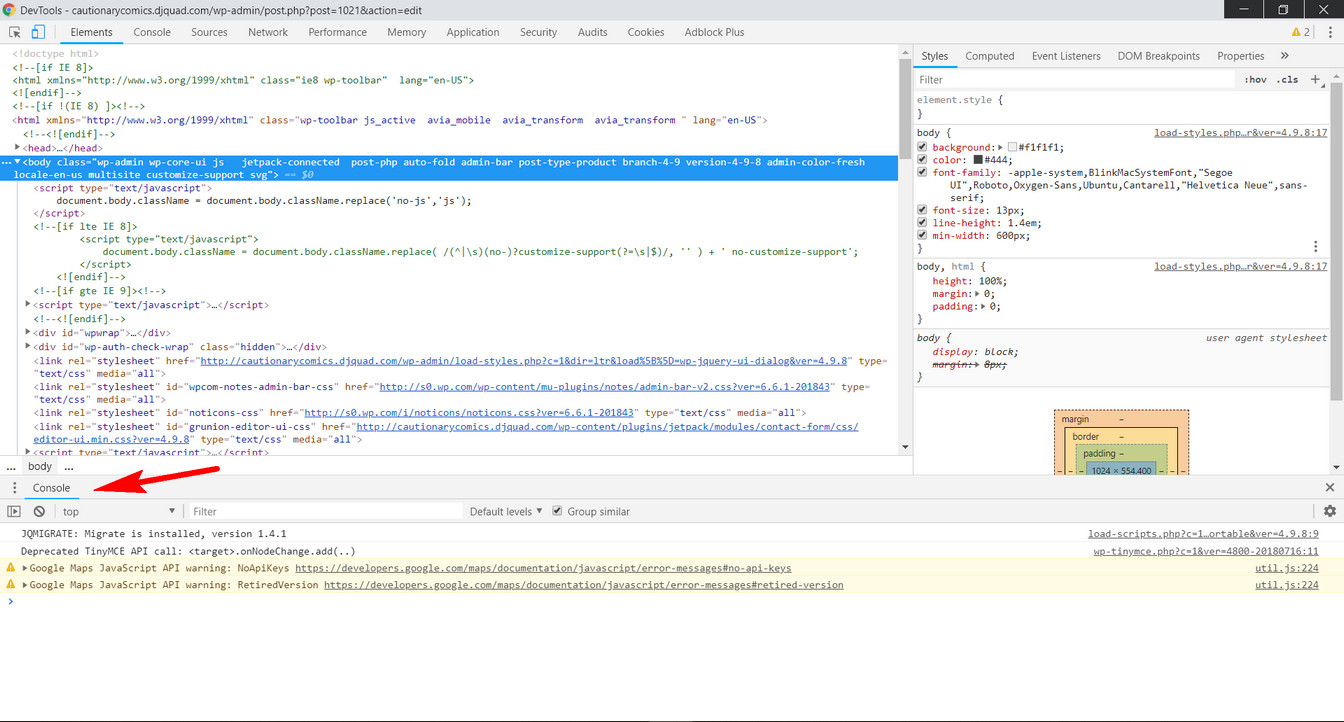Open the Adblock Plus tab

[715, 32]
